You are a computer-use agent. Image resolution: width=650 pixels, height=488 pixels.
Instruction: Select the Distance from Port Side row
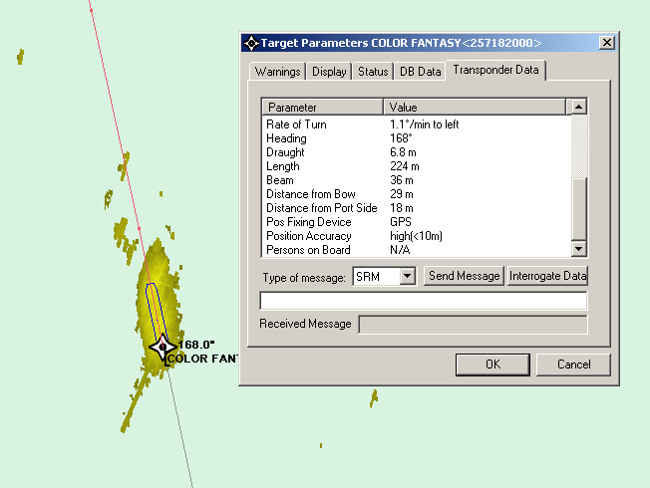click(x=416, y=208)
